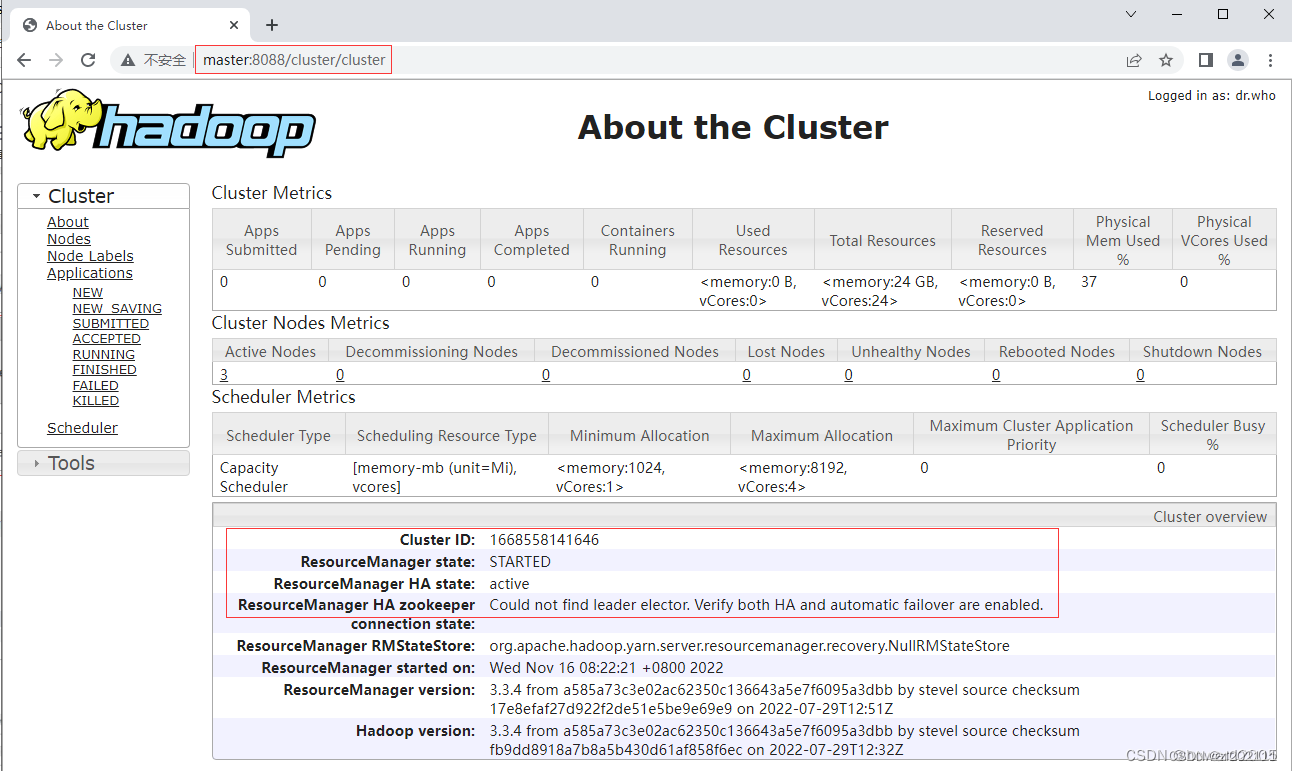This screenshot has height=771, width=1292.
Task: Show FAILED applications
Action: click(96, 386)
